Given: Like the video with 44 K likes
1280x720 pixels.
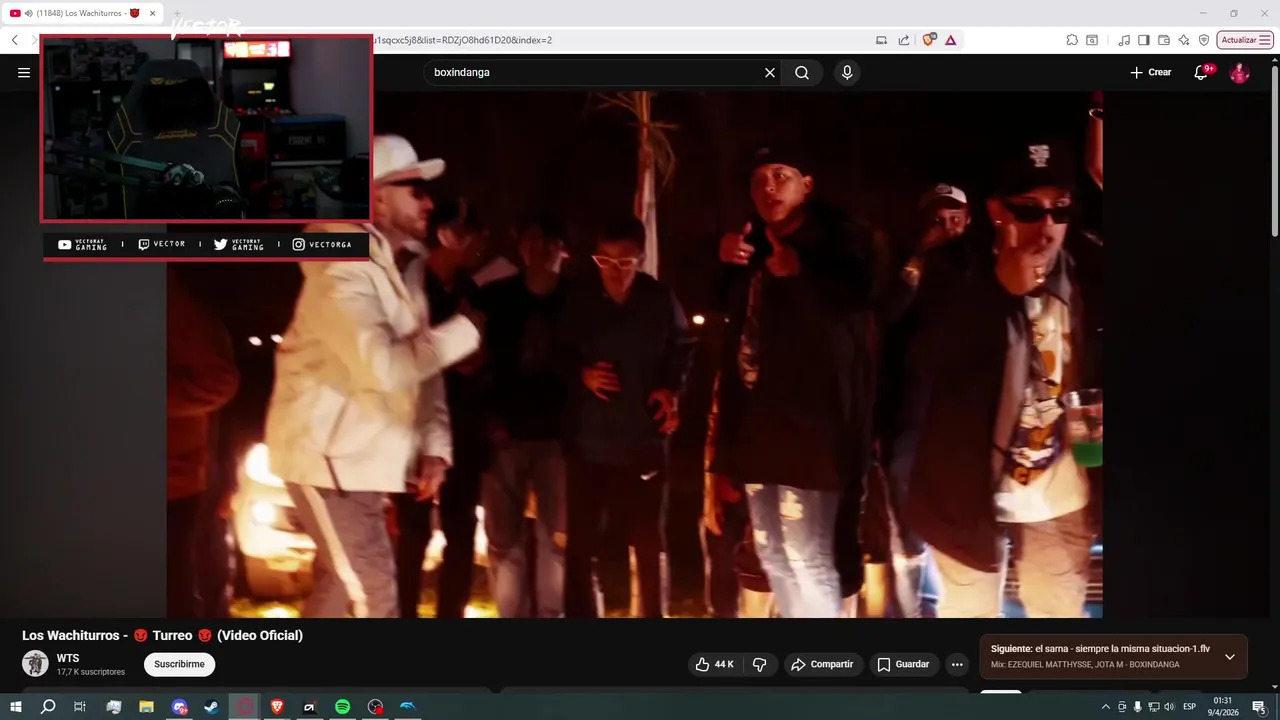Looking at the screenshot, I should pyautogui.click(x=715, y=664).
